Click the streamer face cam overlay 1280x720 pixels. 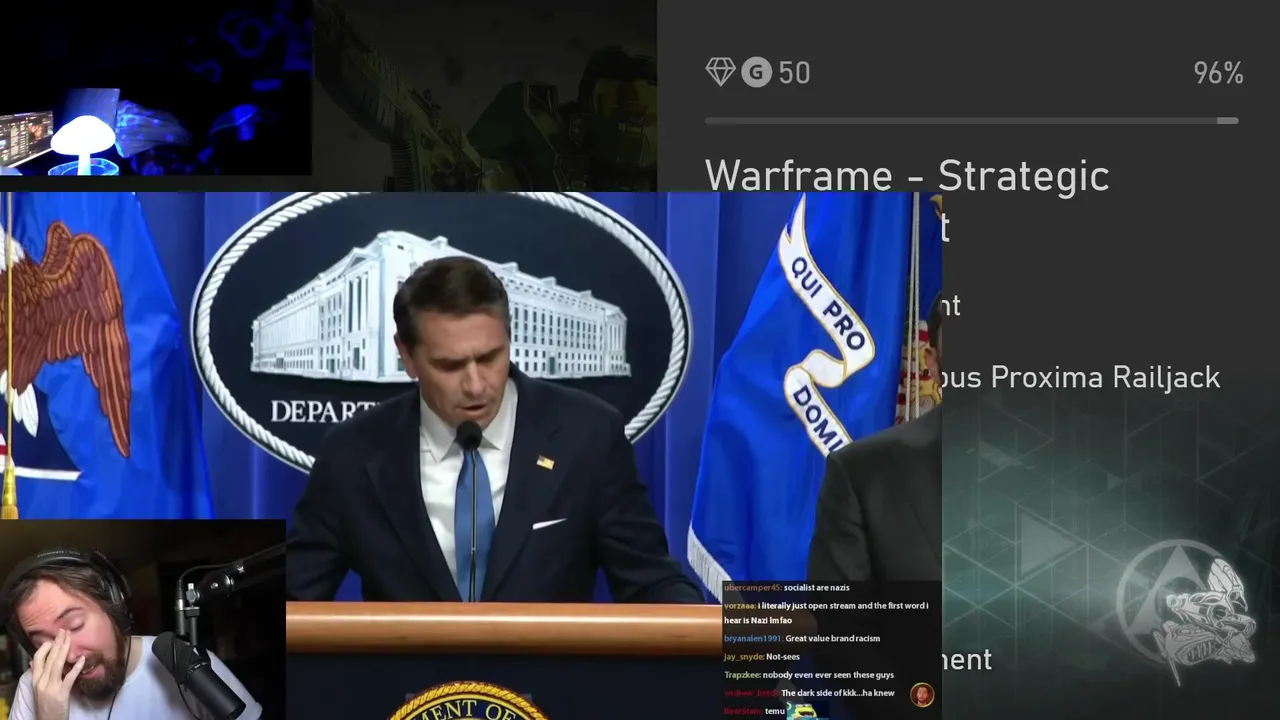(142, 620)
